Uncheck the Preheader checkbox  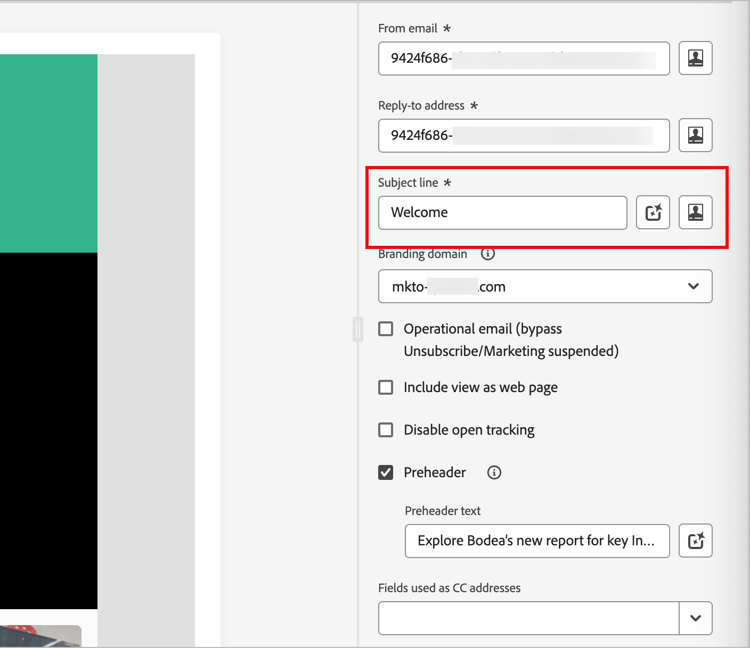tap(386, 472)
